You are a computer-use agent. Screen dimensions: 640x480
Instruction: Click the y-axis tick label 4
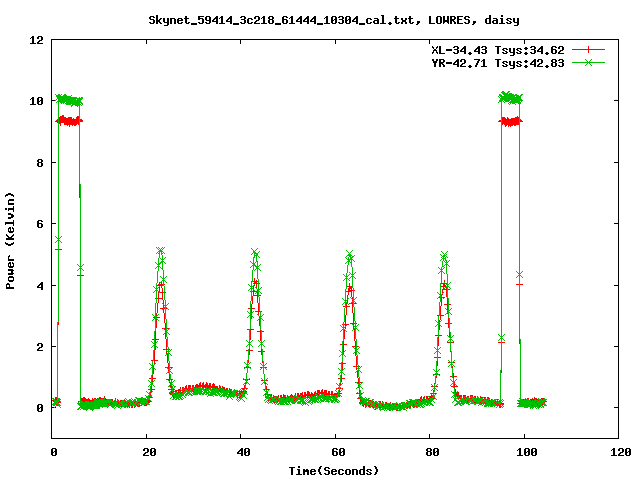pos(40,286)
